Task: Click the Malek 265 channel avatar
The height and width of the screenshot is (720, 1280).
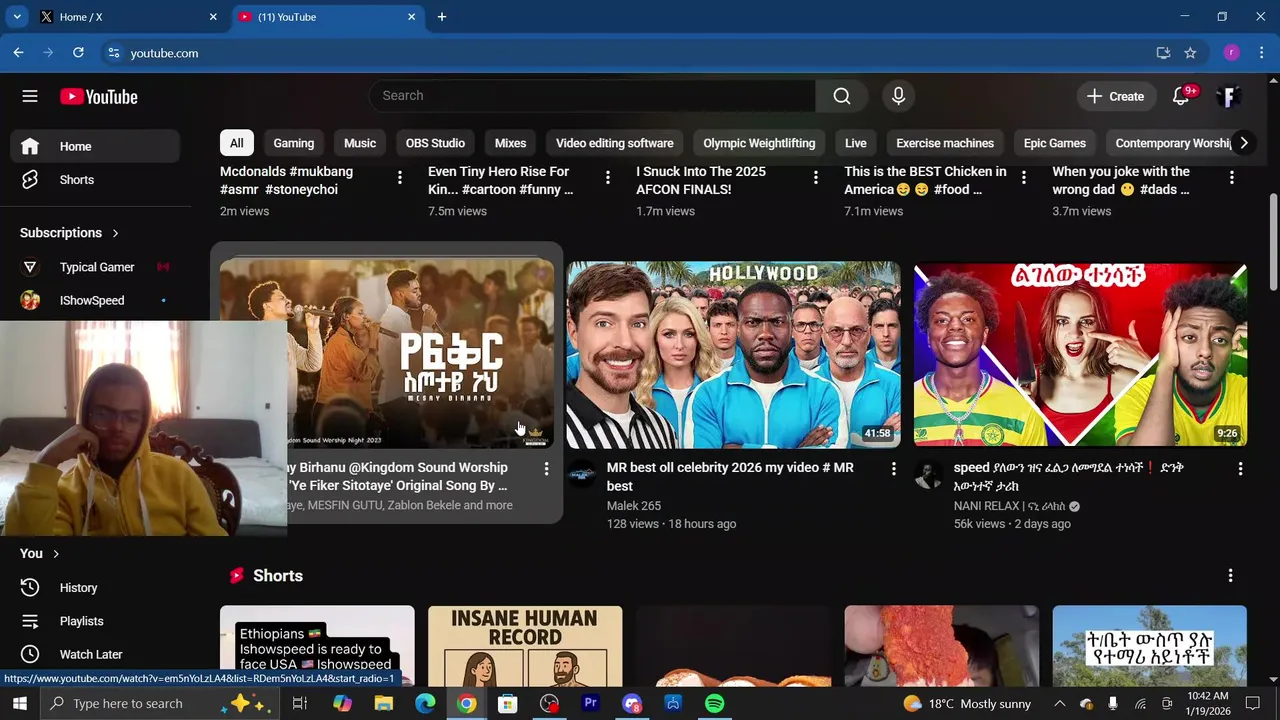Action: (582, 475)
